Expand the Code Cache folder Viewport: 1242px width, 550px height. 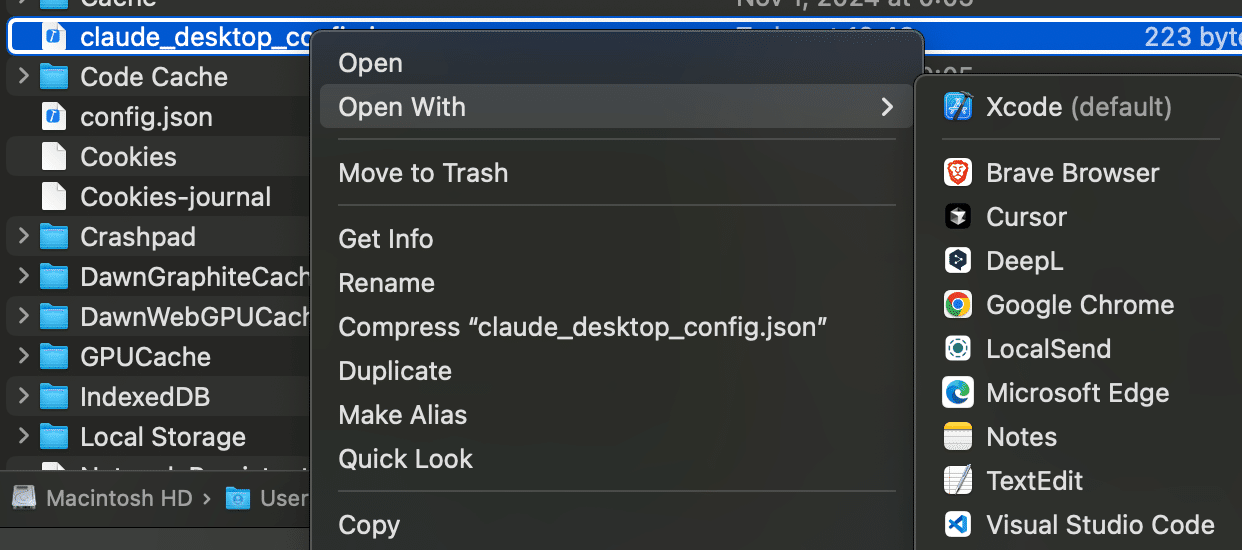tap(24, 77)
